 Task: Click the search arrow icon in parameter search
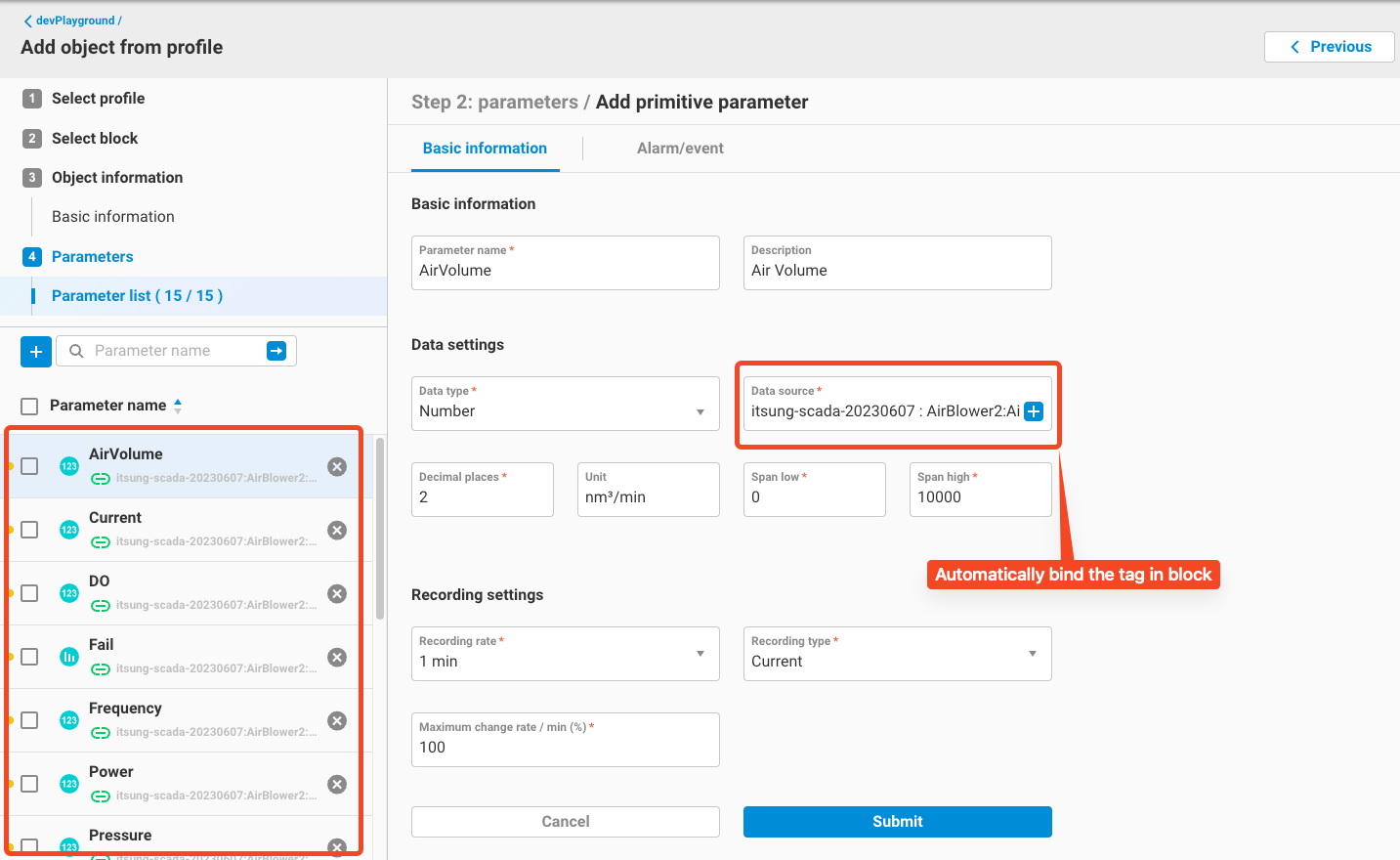tap(276, 351)
